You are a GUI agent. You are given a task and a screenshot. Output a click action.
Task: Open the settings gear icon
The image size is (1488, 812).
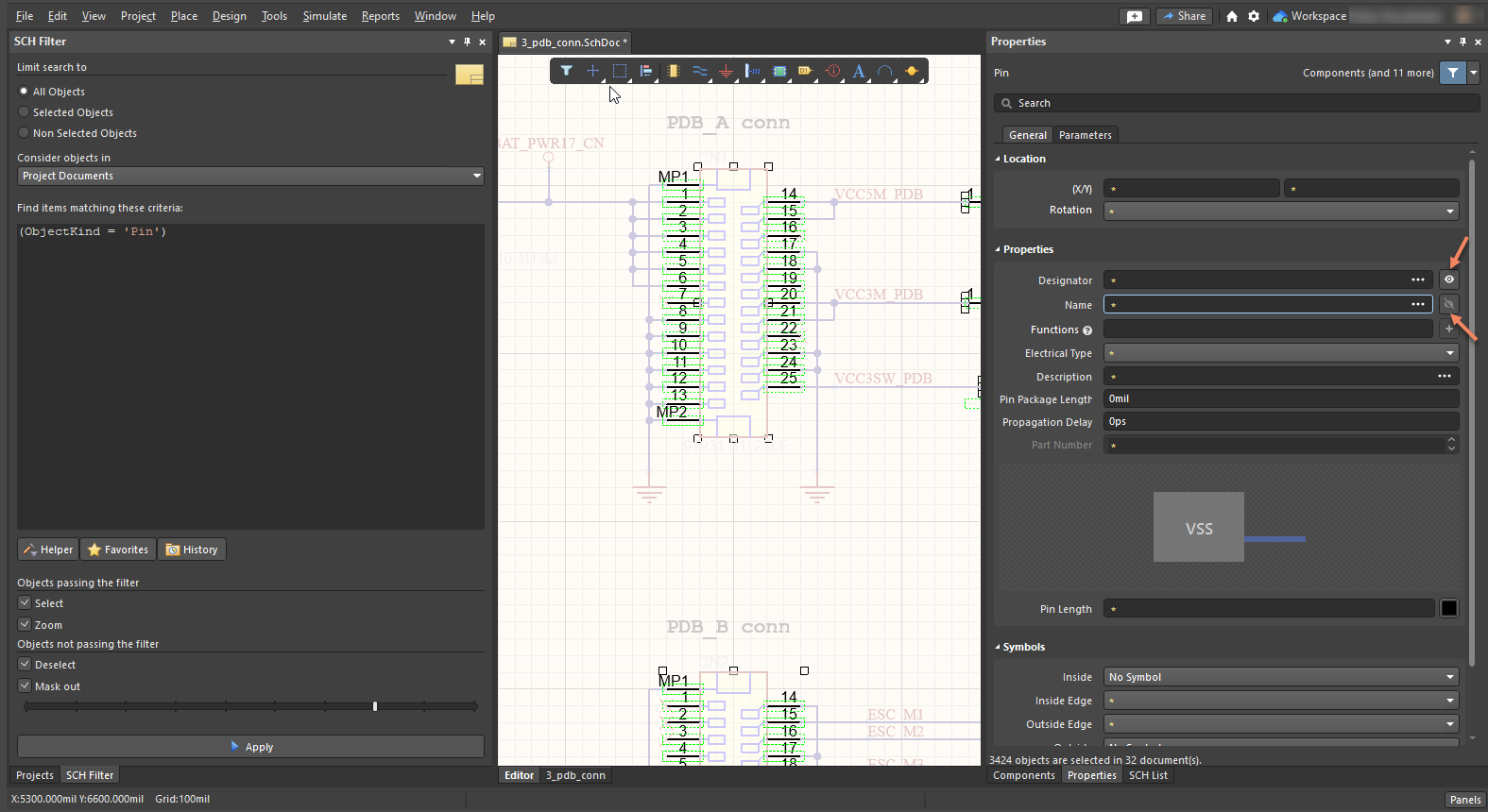[x=1254, y=16]
